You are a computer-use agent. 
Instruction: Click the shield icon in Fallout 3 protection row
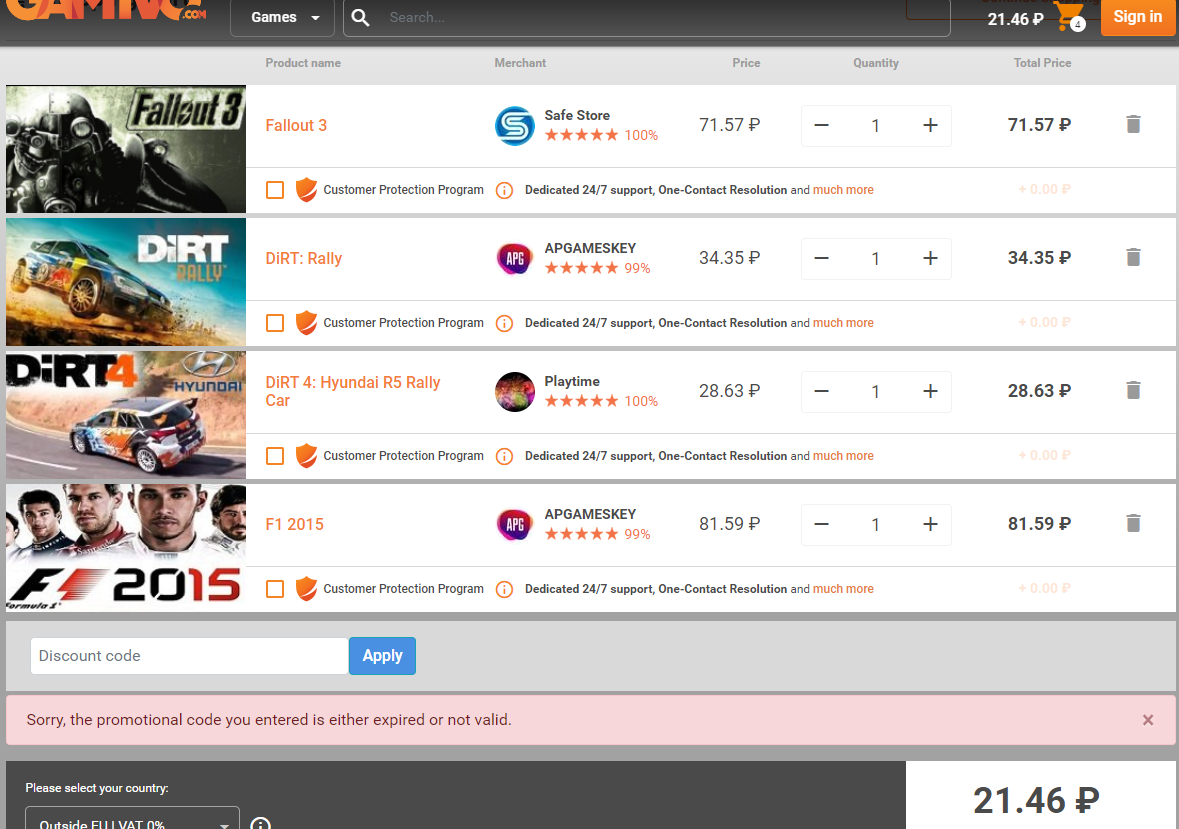[x=306, y=189]
